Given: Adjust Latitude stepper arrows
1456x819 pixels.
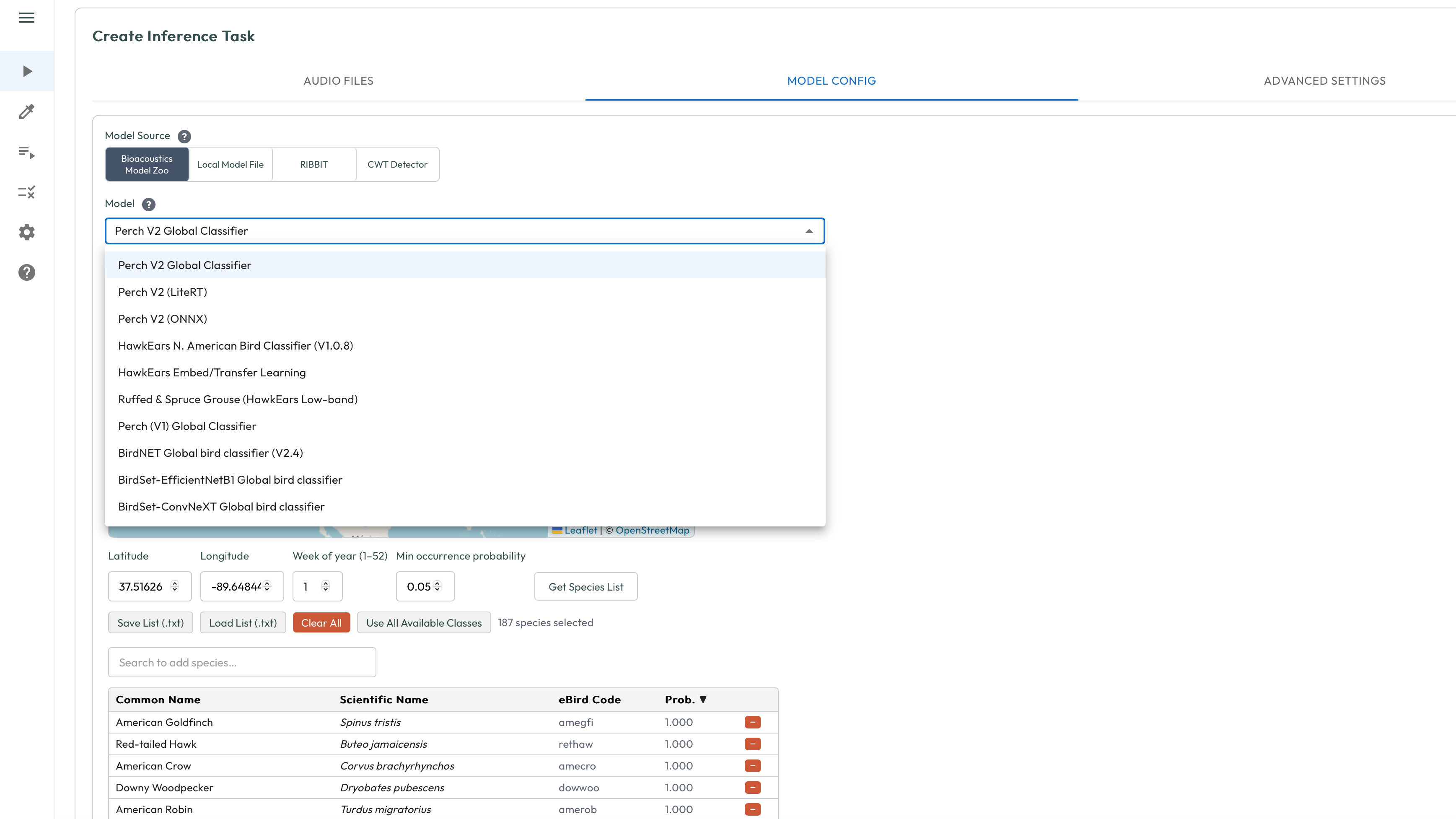Looking at the screenshot, I should (175, 587).
